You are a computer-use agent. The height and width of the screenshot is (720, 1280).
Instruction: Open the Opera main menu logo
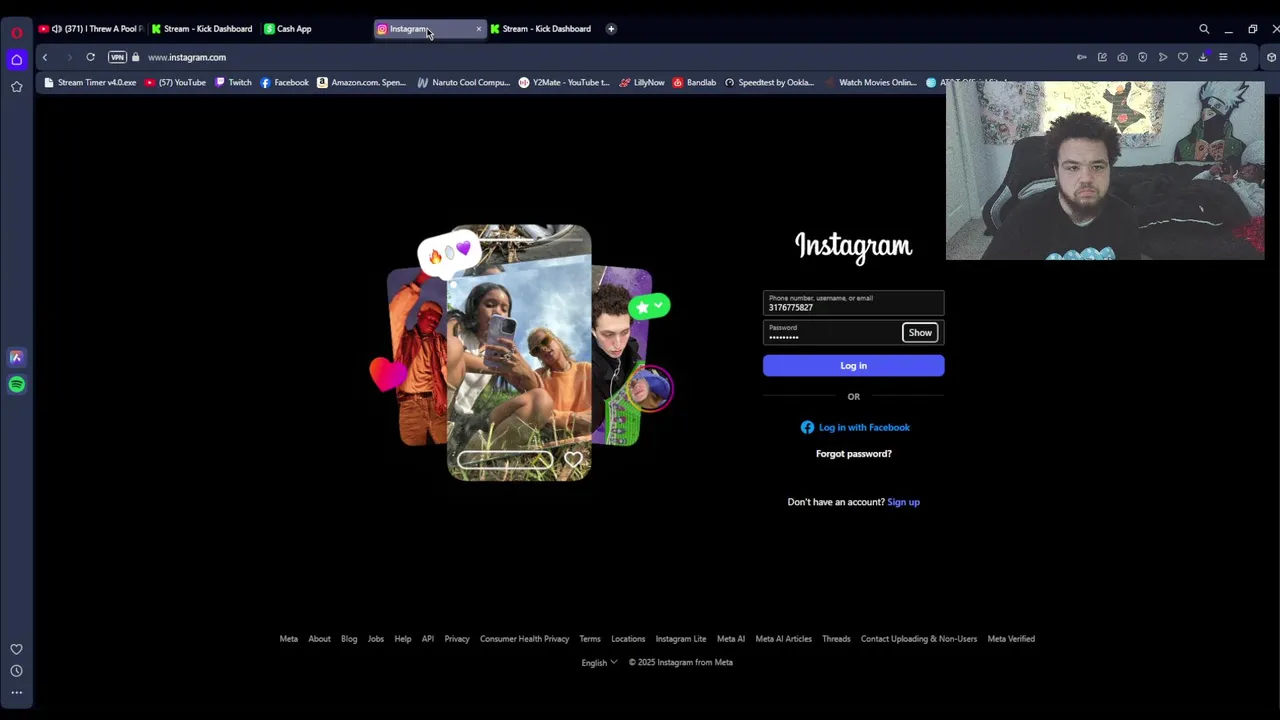[x=16, y=32]
